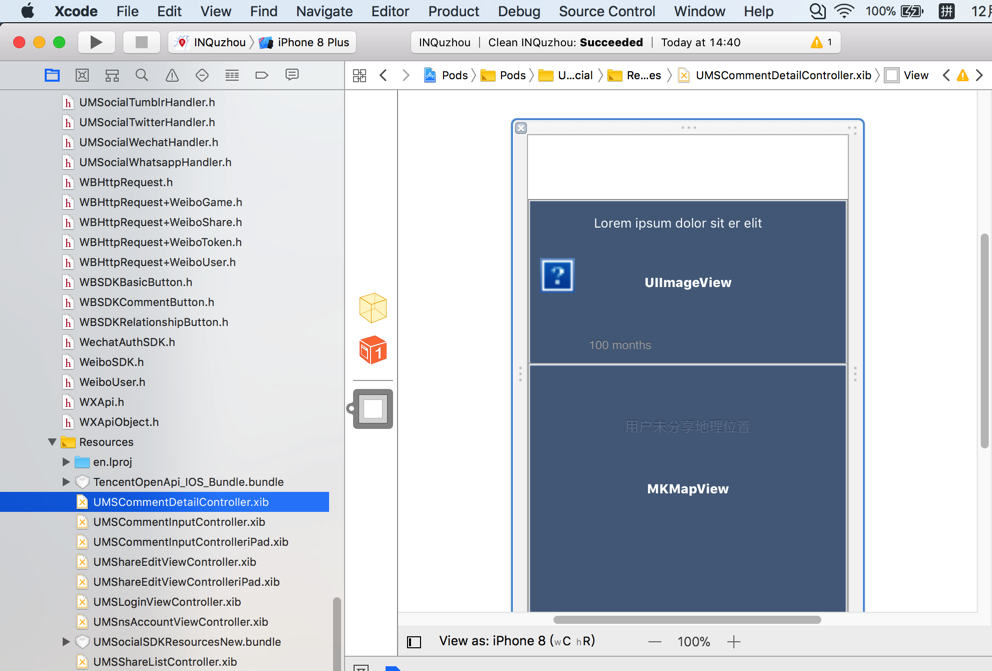The image size is (992, 671).
Task: Open the Edit menu
Action: click(x=169, y=11)
